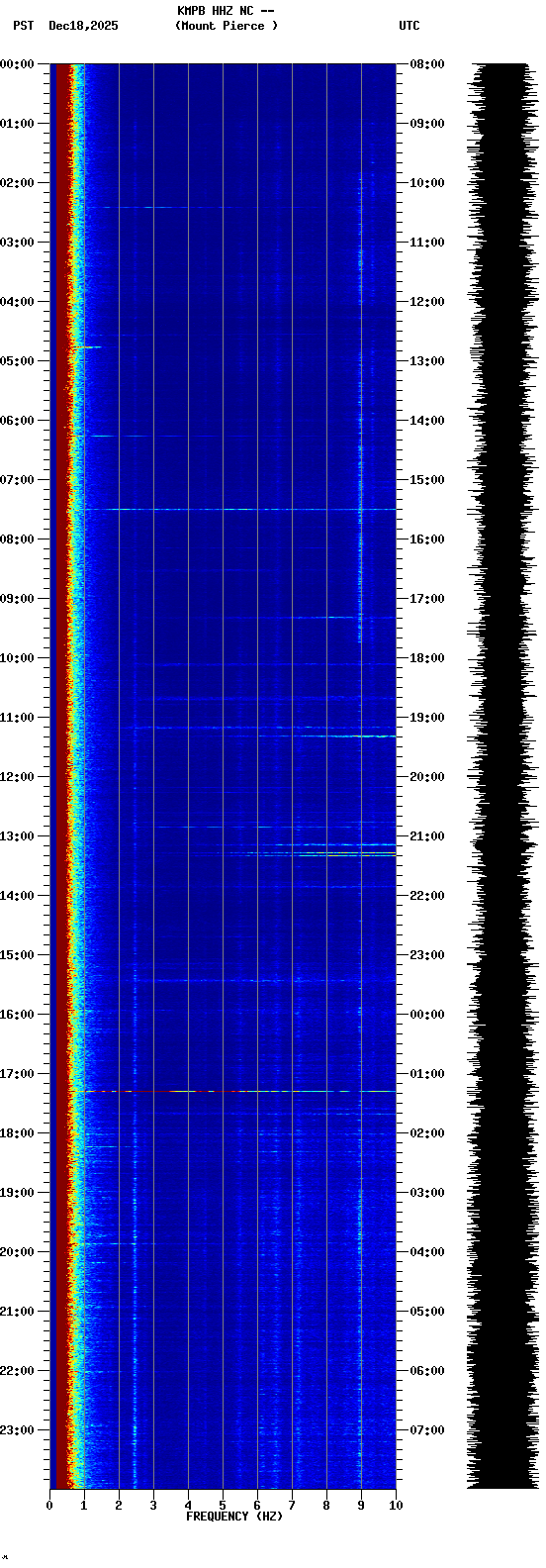Screen dimensions: 546x1568
Task: Click the frequency axis tick '4'
Action: (188, 1506)
